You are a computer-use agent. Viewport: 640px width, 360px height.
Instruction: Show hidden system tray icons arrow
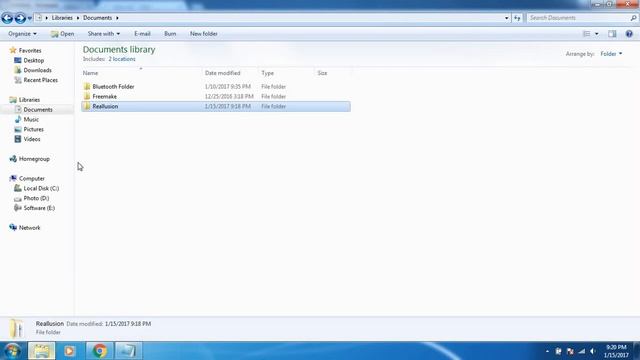(x=547, y=351)
